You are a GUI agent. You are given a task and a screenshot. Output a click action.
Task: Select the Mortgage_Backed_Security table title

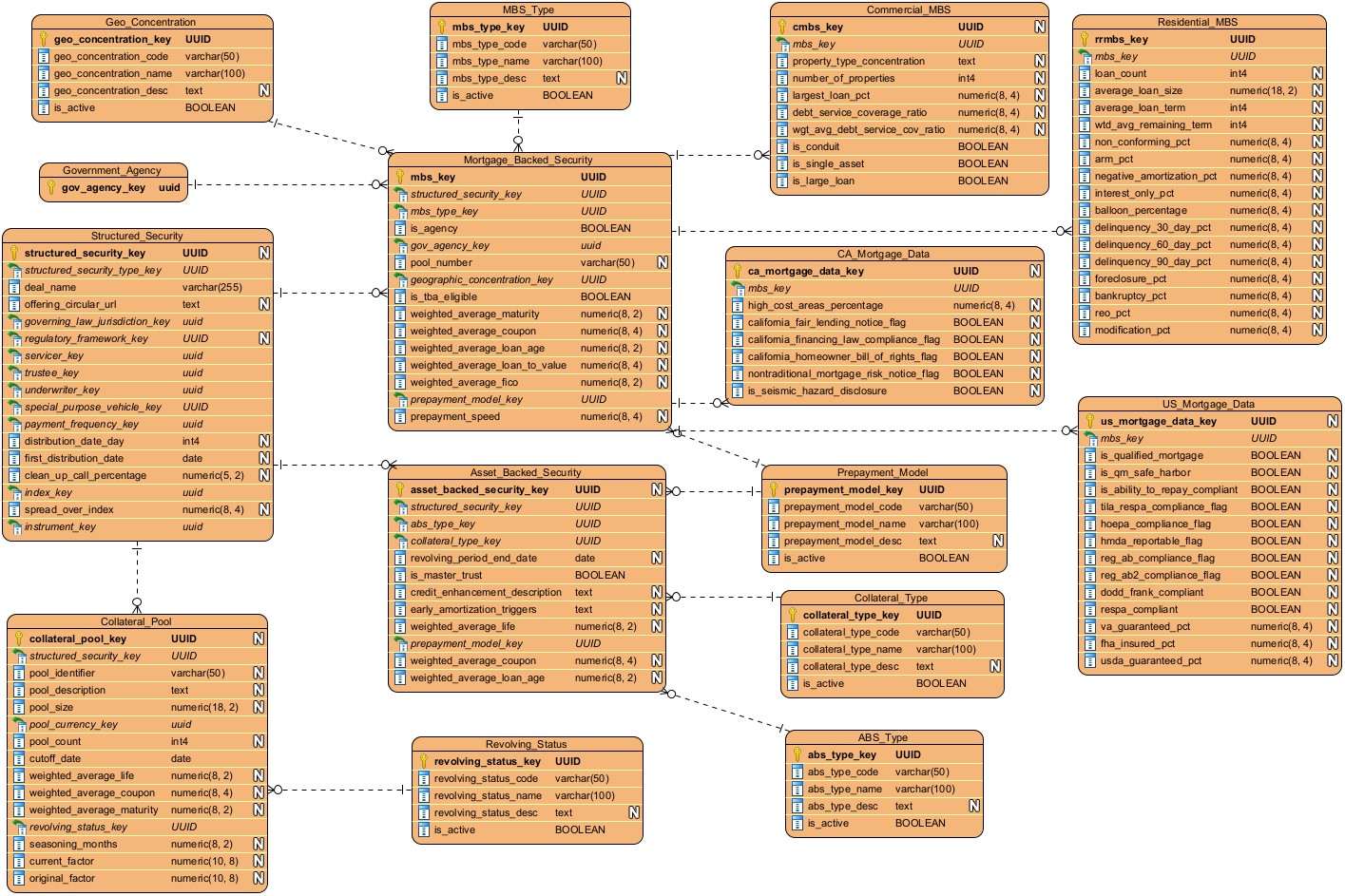[x=528, y=161]
